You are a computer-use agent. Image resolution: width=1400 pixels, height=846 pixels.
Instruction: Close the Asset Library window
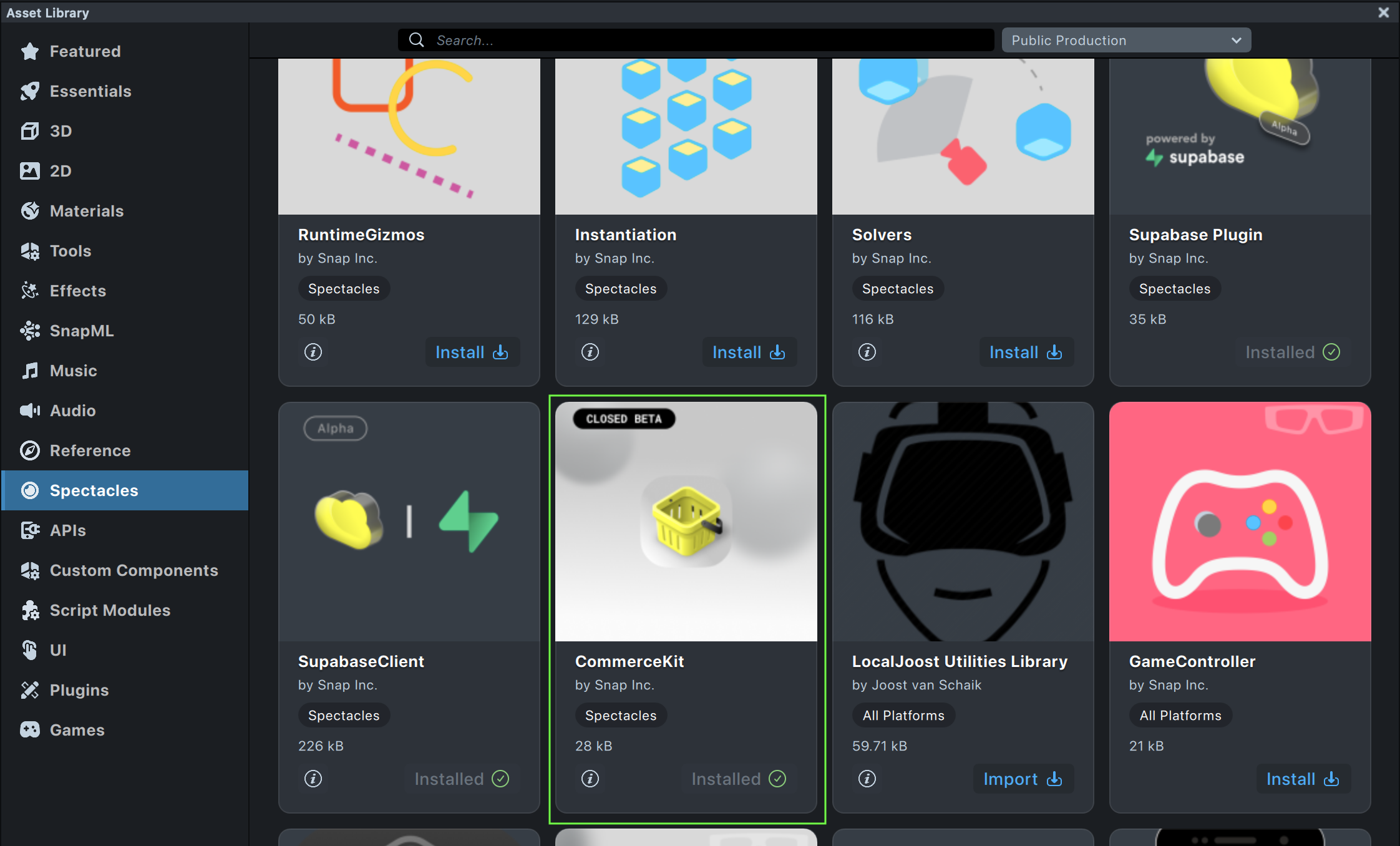1383,12
